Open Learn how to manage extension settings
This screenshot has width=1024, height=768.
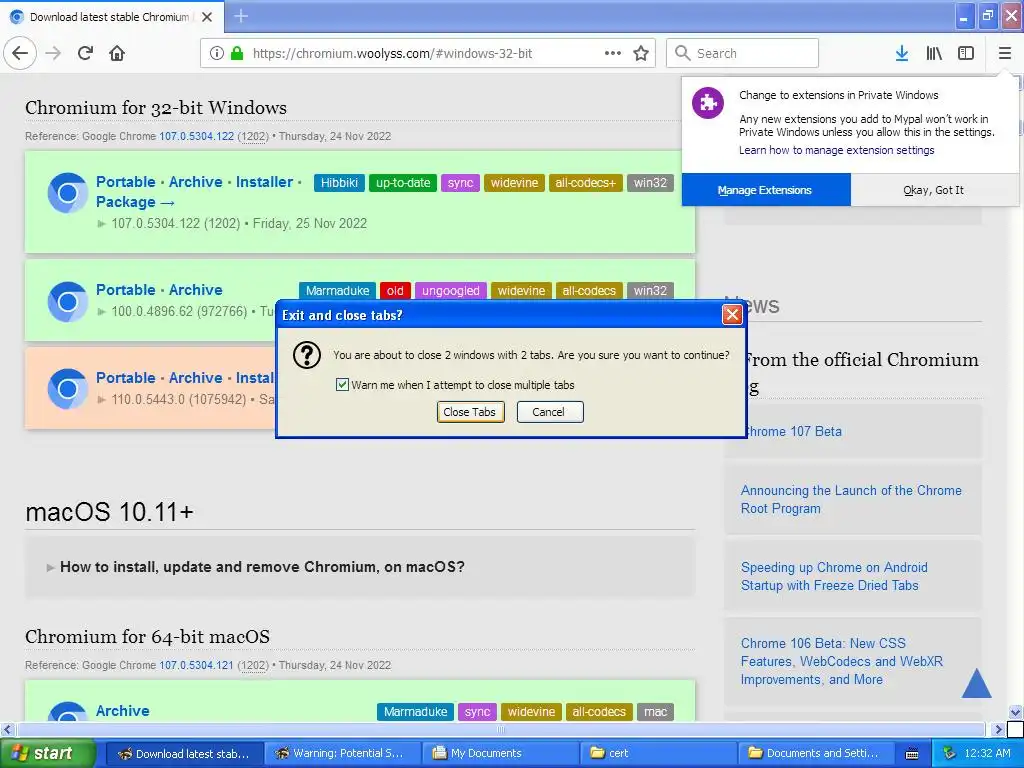[837, 150]
